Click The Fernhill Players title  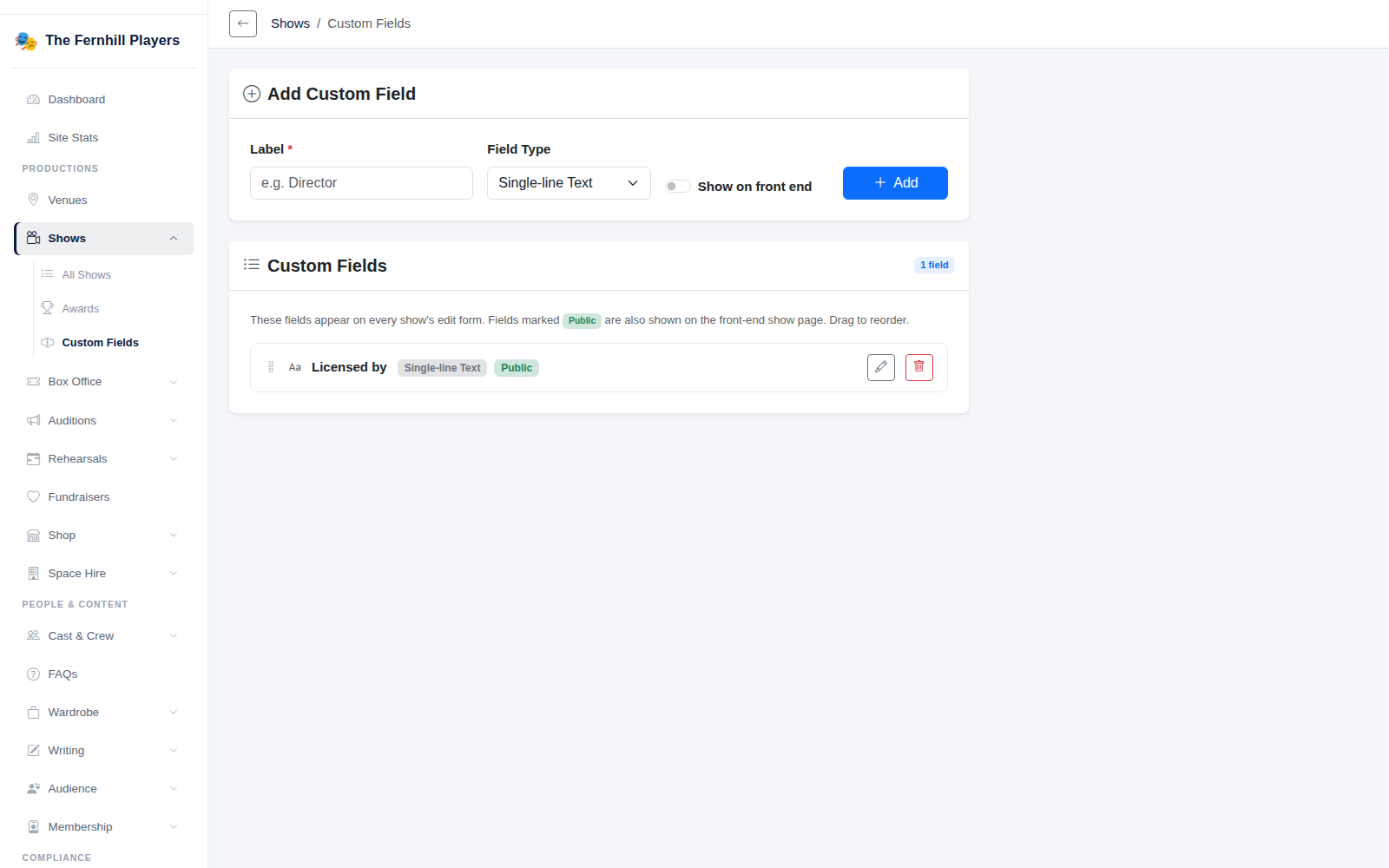(113, 40)
